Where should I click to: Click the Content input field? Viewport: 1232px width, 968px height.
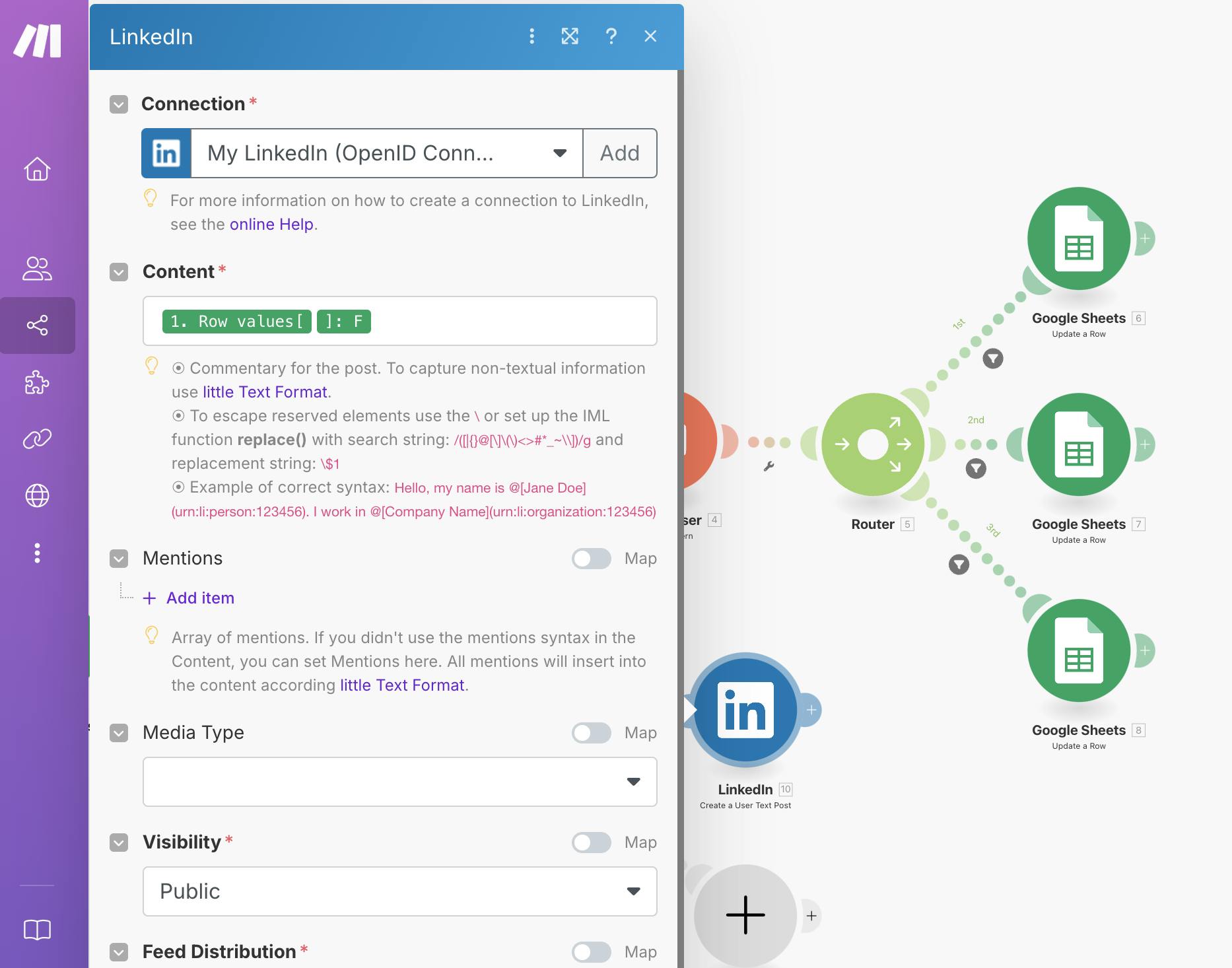point(400,321)
